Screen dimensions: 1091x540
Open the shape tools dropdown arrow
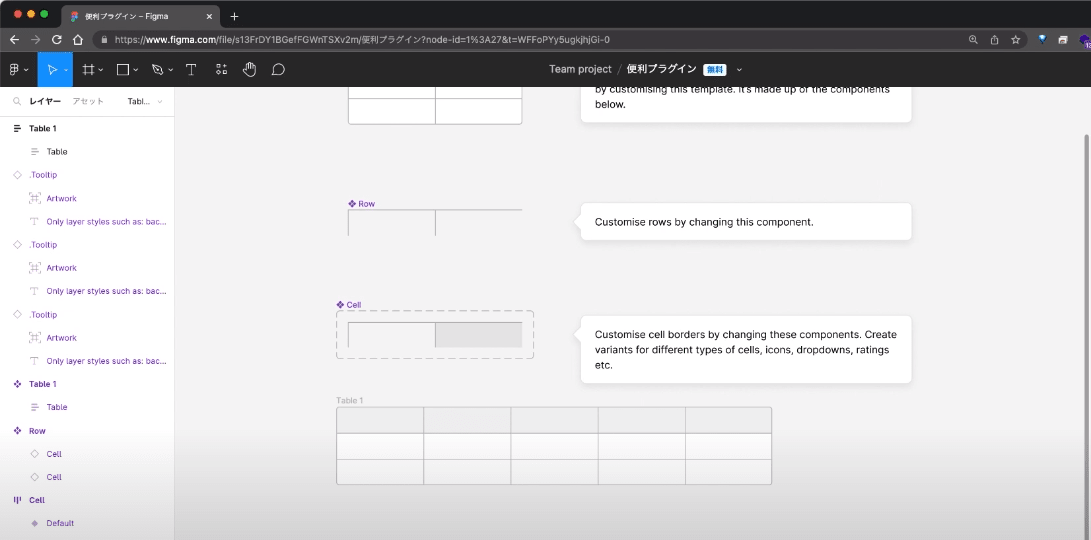click(136, 70)
